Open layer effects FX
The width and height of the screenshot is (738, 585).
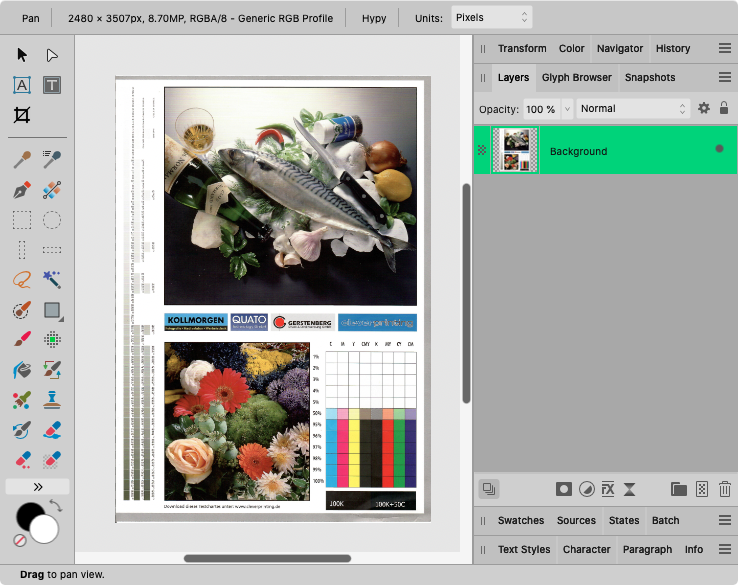[x=608, y=489]
